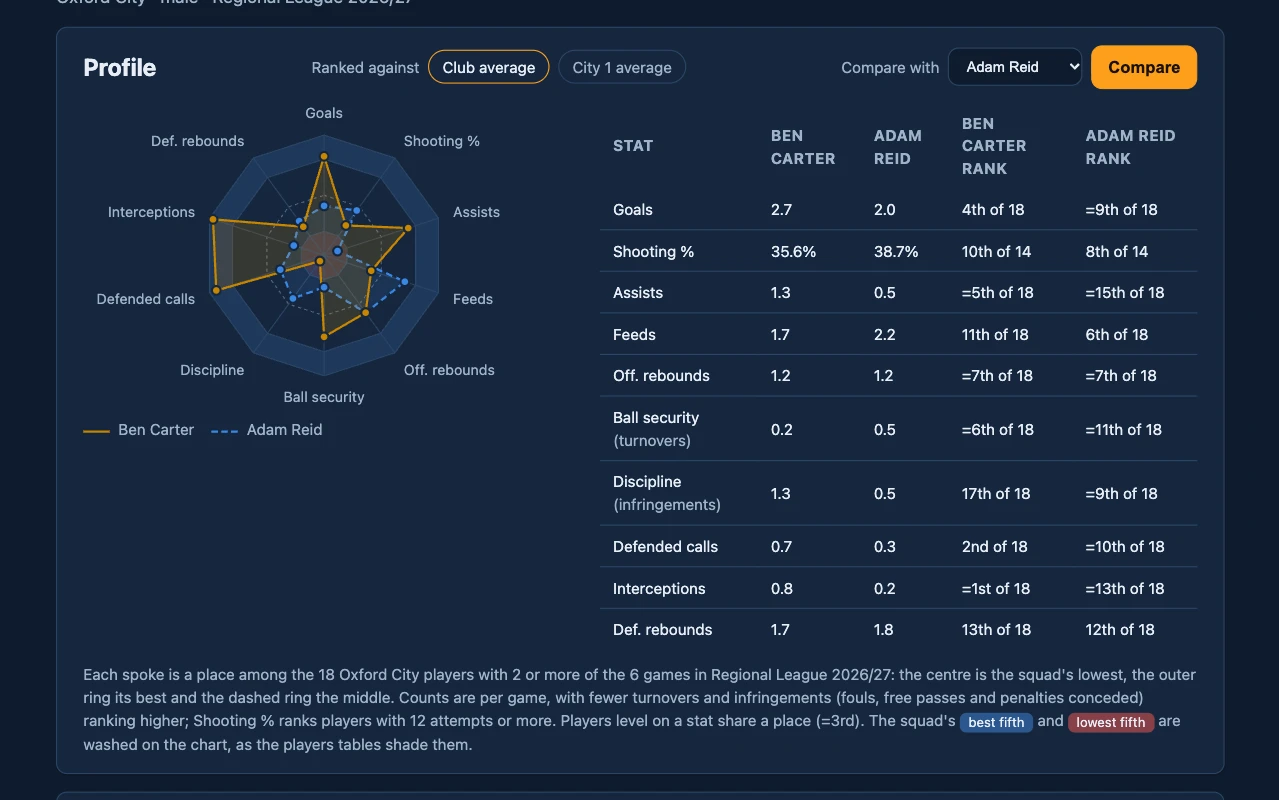
Task: Click the Assists row in stats table
Action: pos(898,293)
